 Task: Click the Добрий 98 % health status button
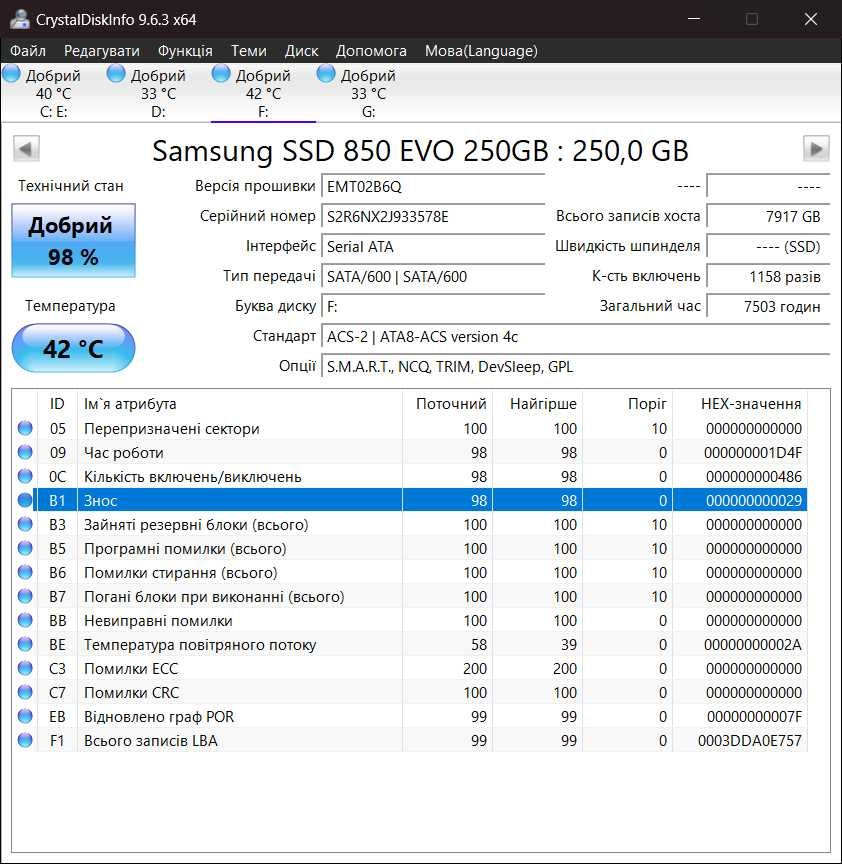[x=73, y=241]
